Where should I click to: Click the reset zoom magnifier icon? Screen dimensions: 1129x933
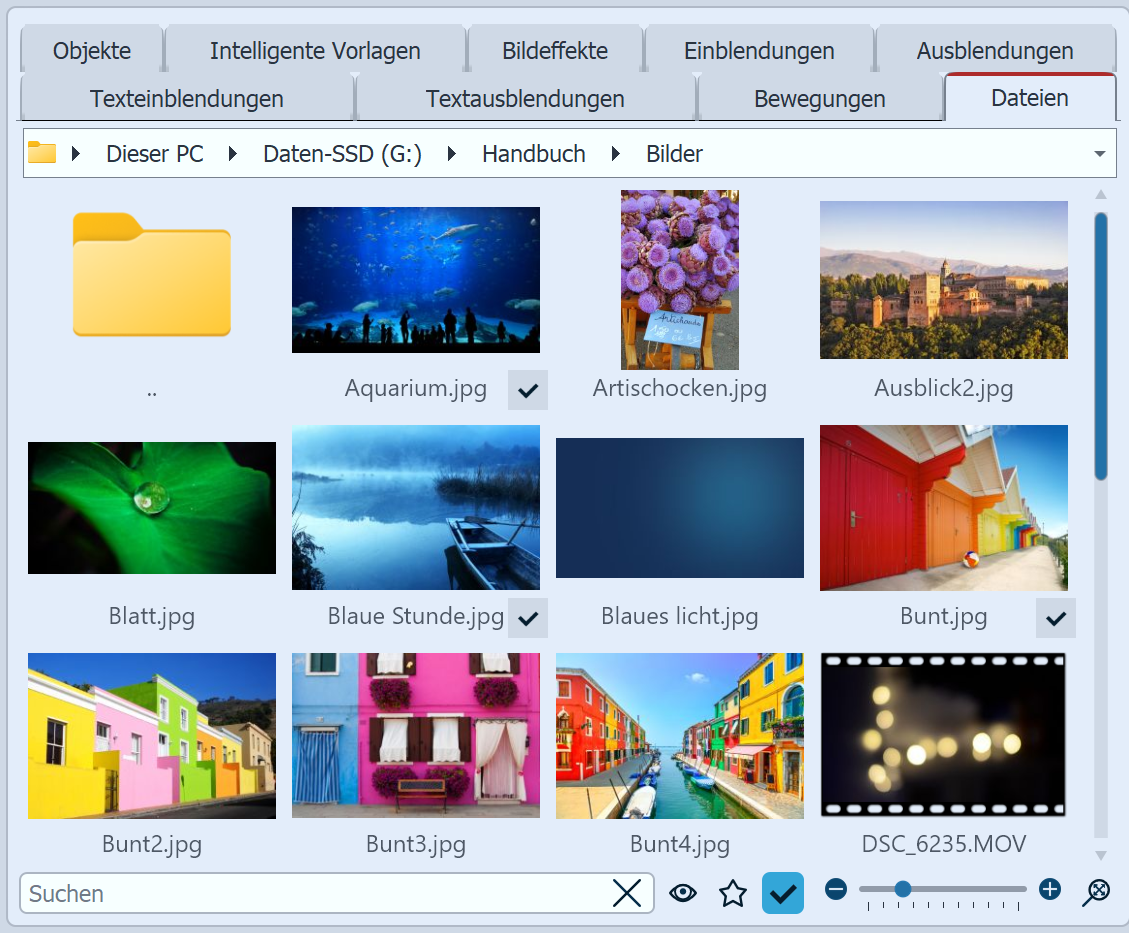1097,891
